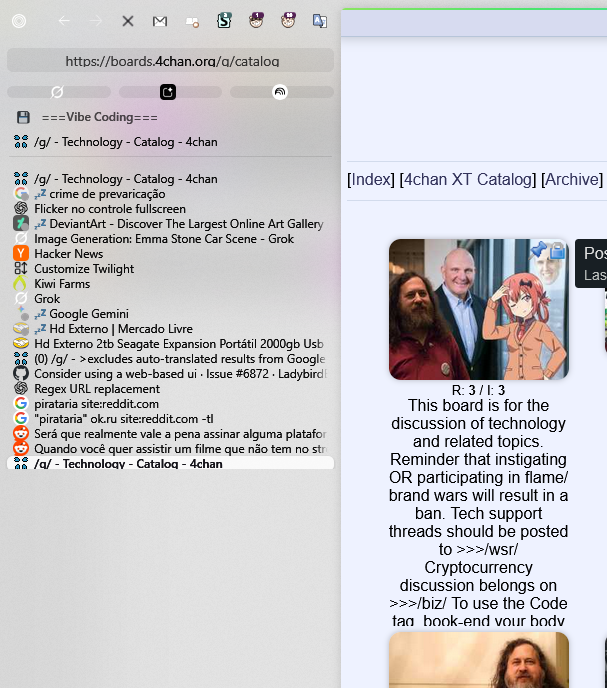The width and height of the screenshot is (607, 688).
Task: Switch to the Hacker News tab
Action: click(170, 254)
